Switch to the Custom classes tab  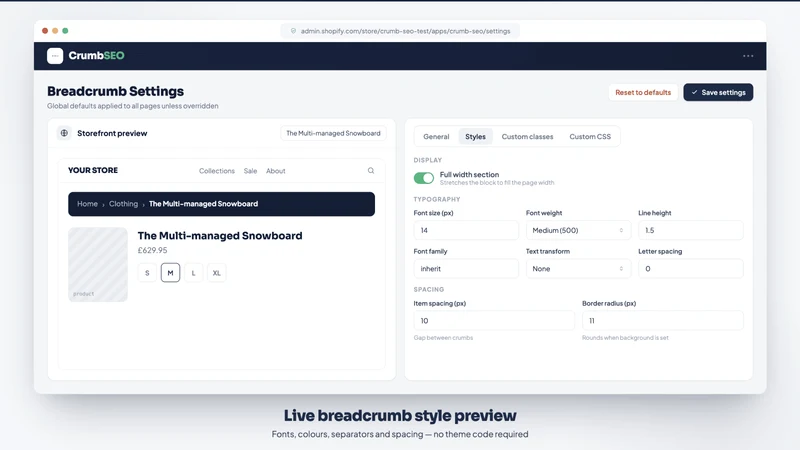click(527, 137)
